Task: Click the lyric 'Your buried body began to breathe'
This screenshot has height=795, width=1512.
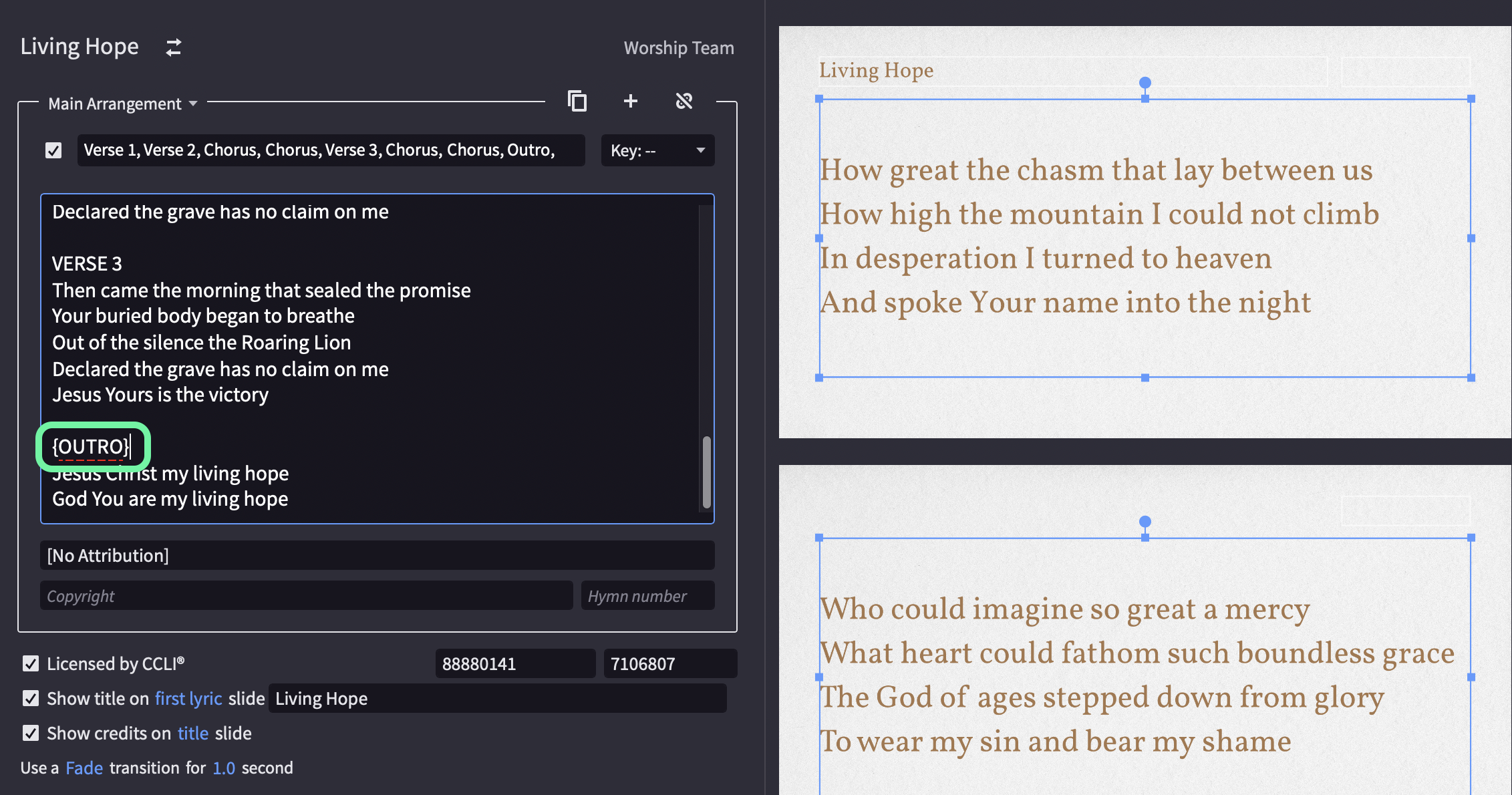Action: pos(203,316)
